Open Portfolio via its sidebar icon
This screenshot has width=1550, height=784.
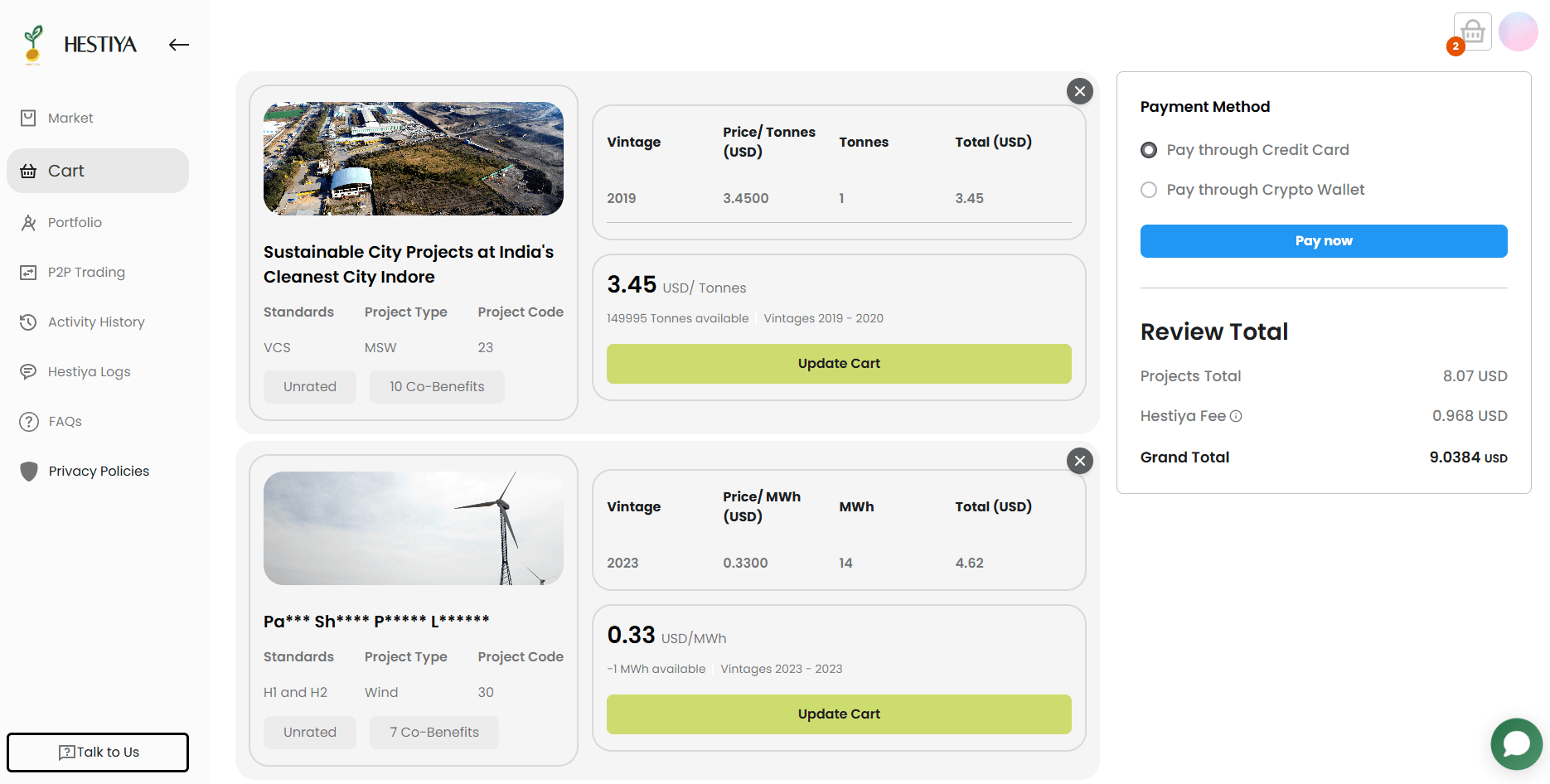click(x=29, y=222)
